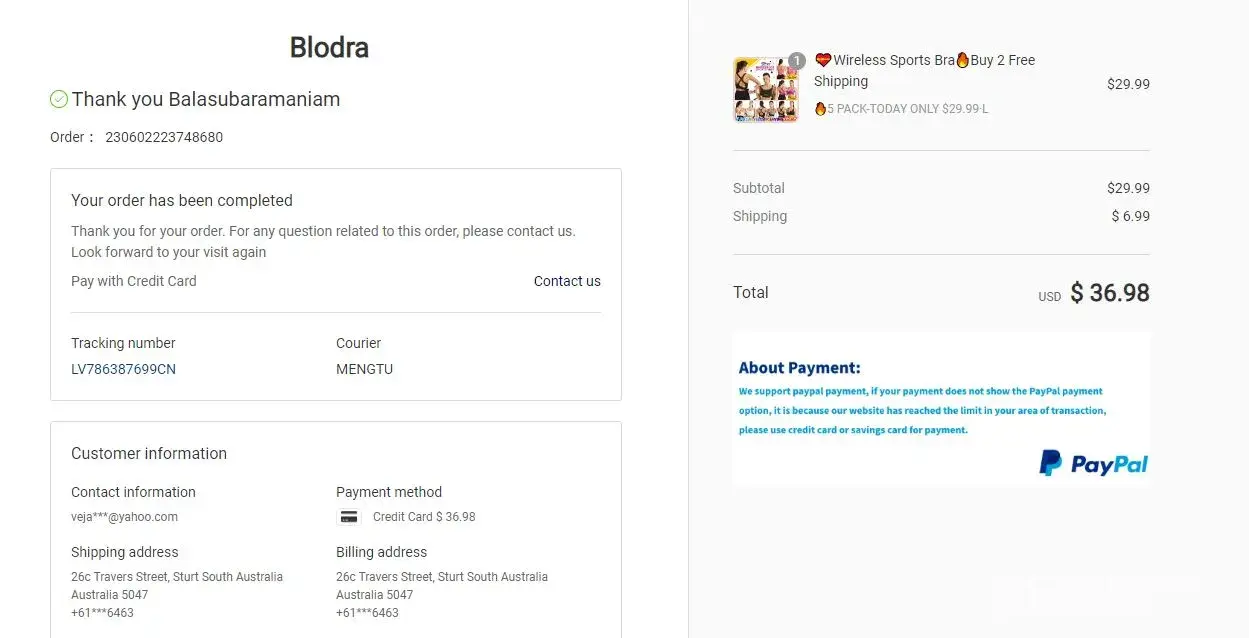This screenshot has width=1249, height=638.
Task: Click the Credit Card $ 36.98 payment text
Action: (424, 517)
